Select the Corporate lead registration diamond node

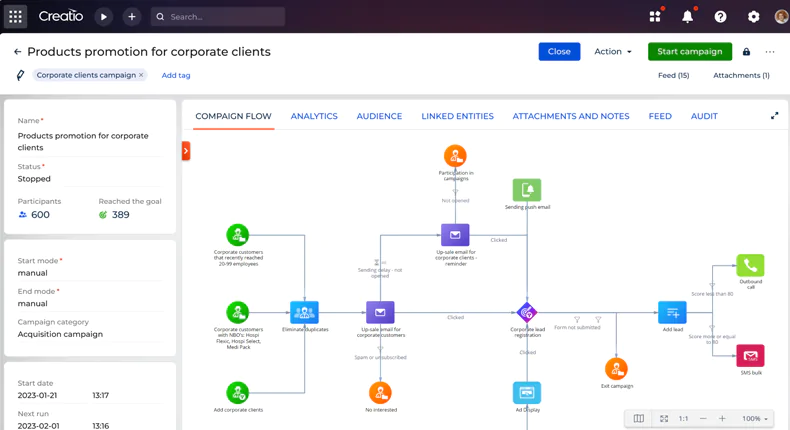pos(527,313)
